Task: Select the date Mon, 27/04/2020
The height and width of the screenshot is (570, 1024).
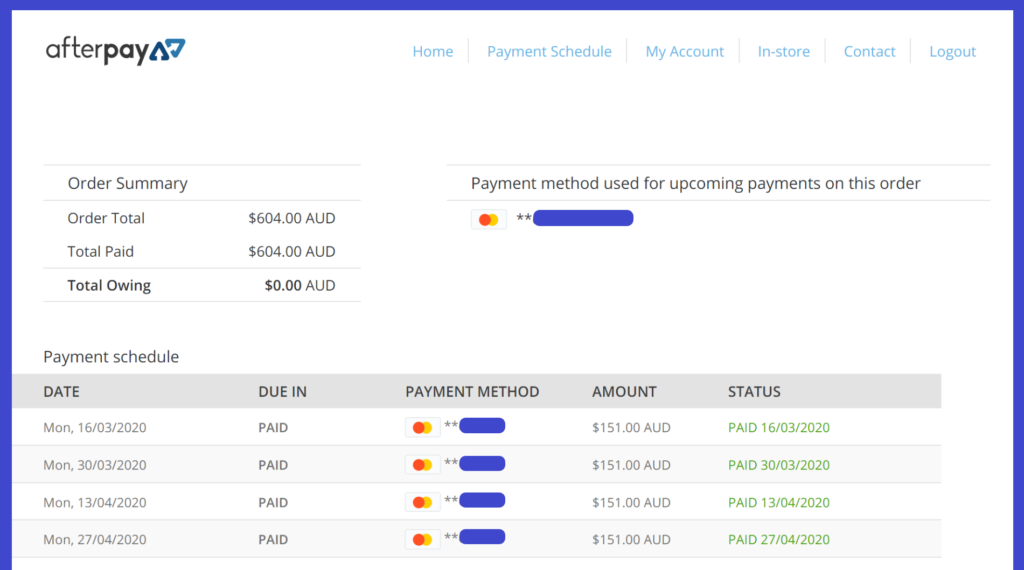Action: click(95, 539)
